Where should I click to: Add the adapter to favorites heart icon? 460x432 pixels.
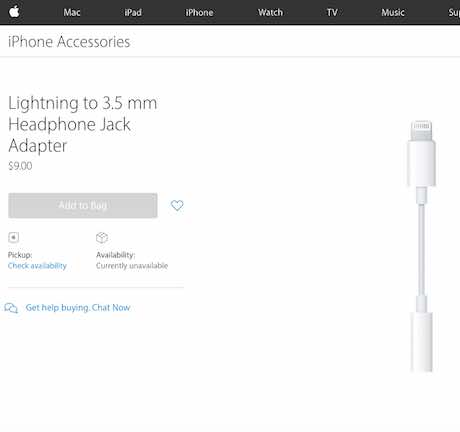point(177,205)
